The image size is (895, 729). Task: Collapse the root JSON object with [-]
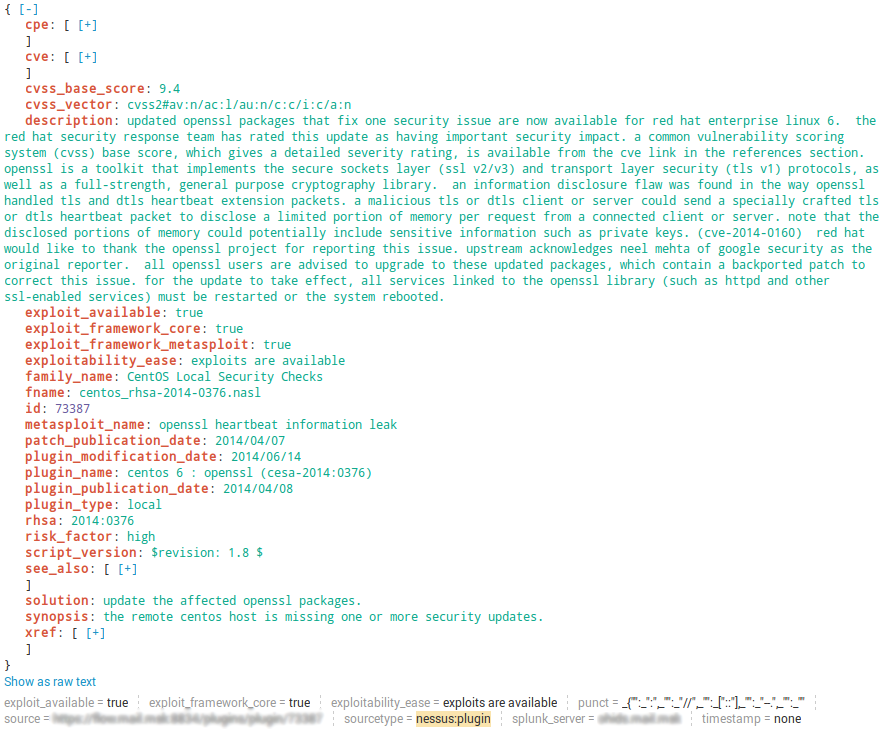[x=29, y=9]
